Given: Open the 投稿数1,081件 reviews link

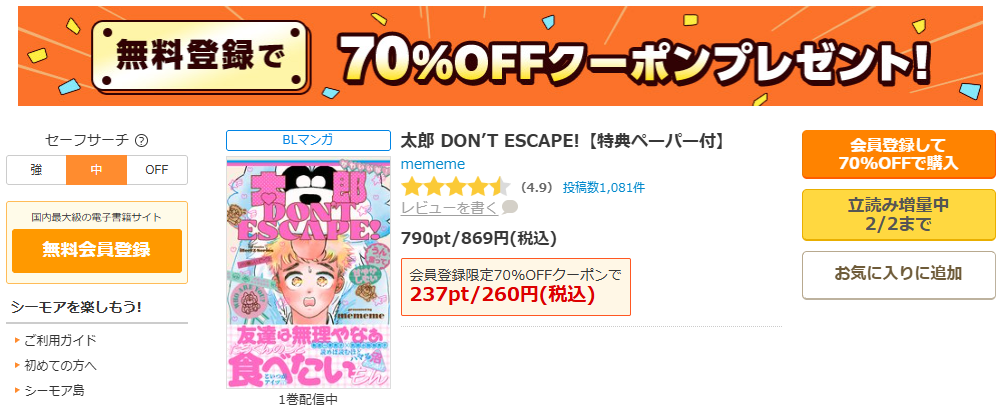Looking at the screenshot, I should click(x=604, y=188).
